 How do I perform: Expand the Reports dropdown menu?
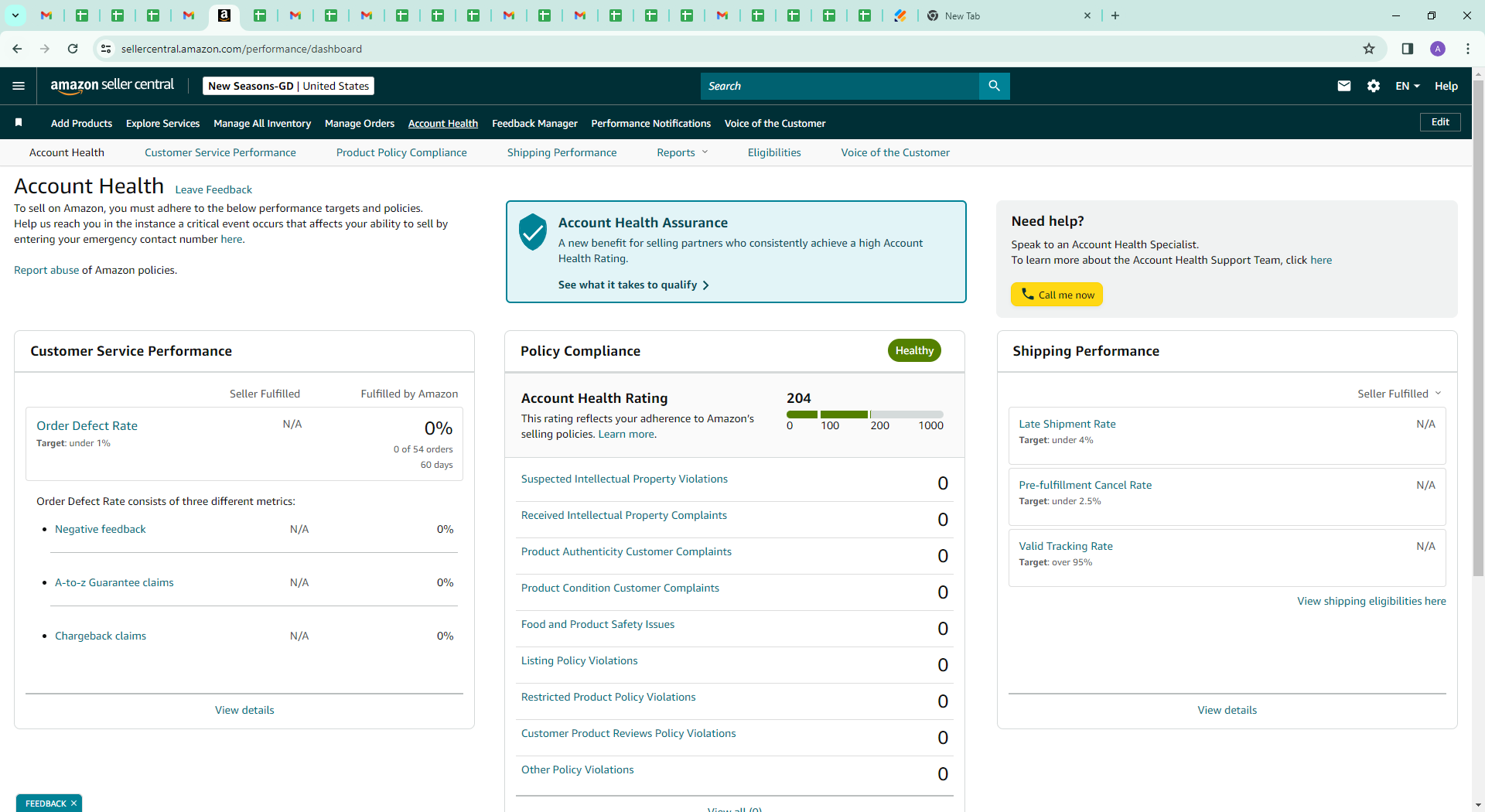[682, 152]
